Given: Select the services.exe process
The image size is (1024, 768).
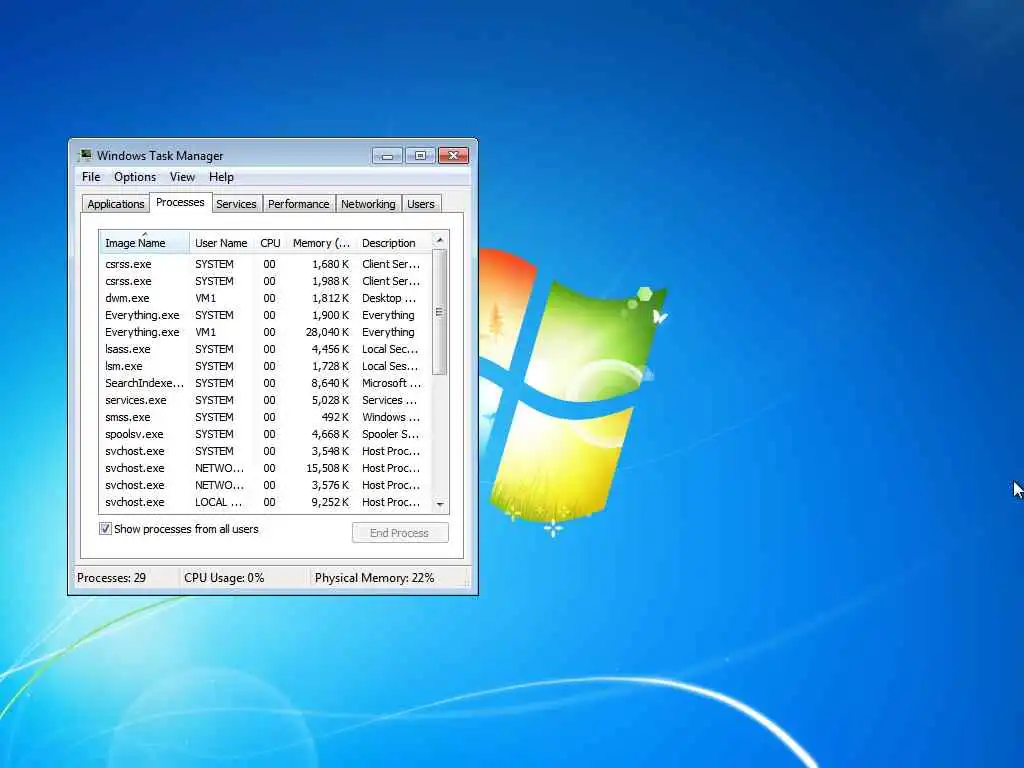Looking at the screenshot, I should (265, 400).
